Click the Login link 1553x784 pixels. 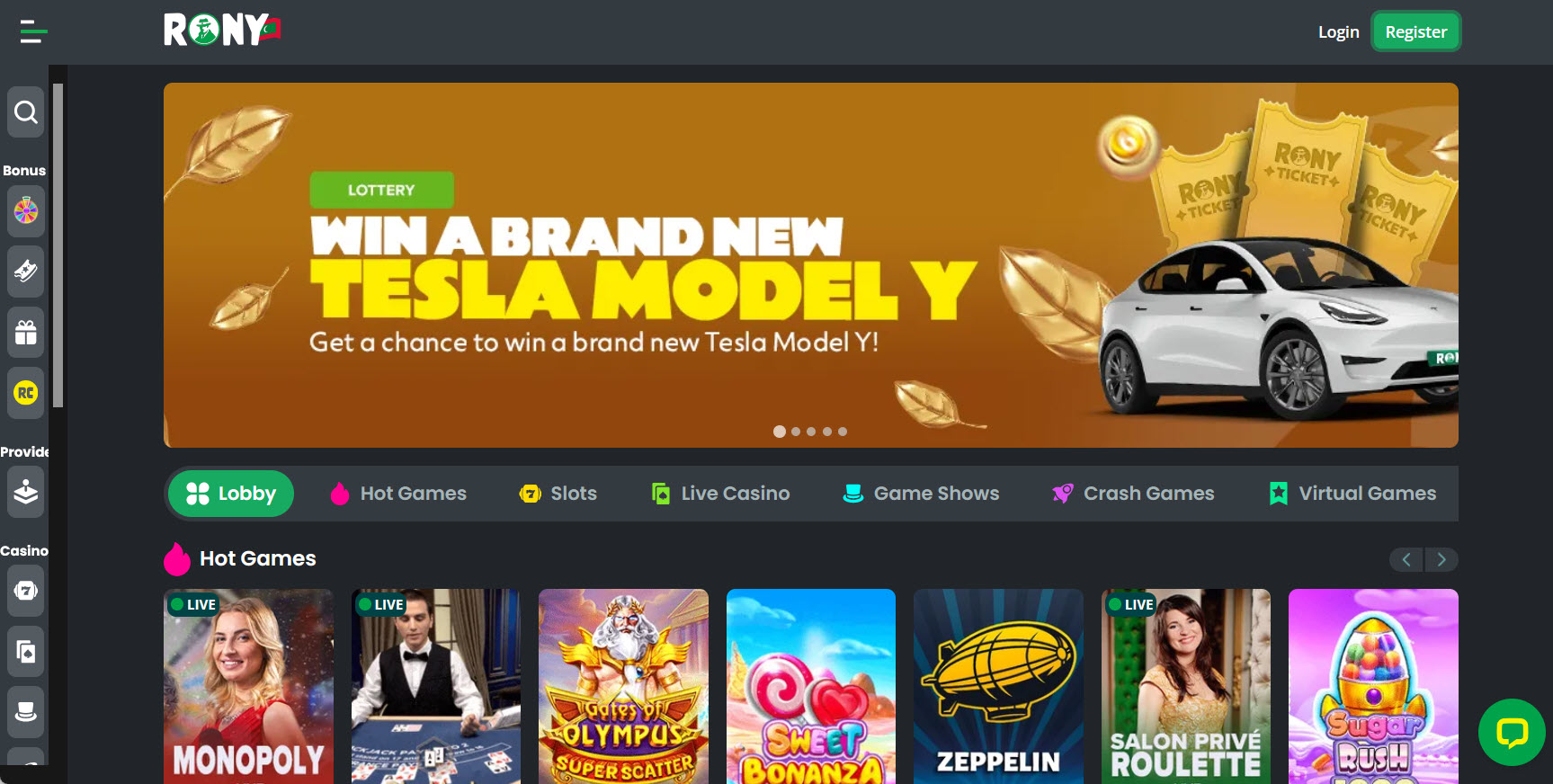[x=1338, y=32]
